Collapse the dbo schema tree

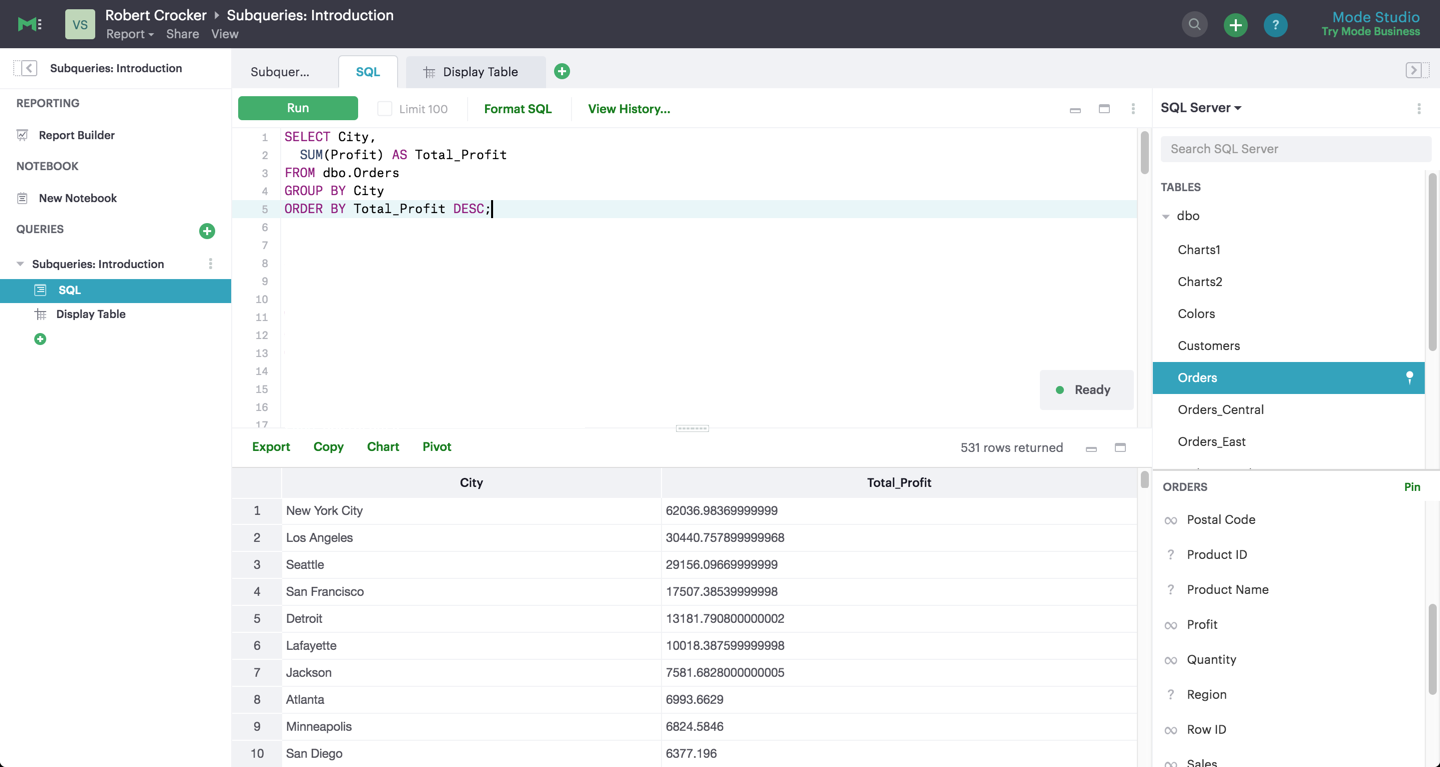click(1166, 216)
